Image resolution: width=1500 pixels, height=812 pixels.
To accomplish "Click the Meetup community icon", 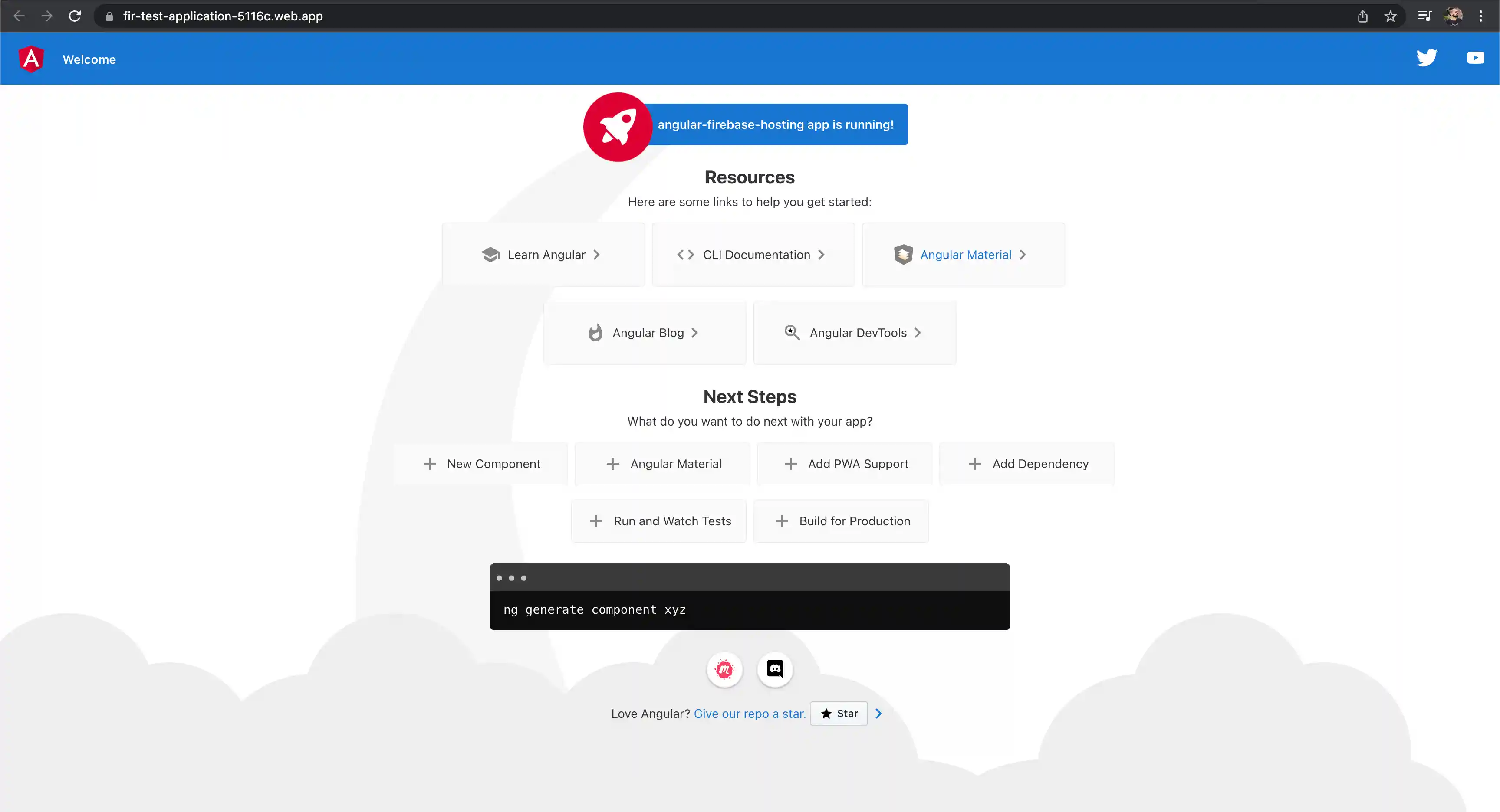I will click(724, 669).
